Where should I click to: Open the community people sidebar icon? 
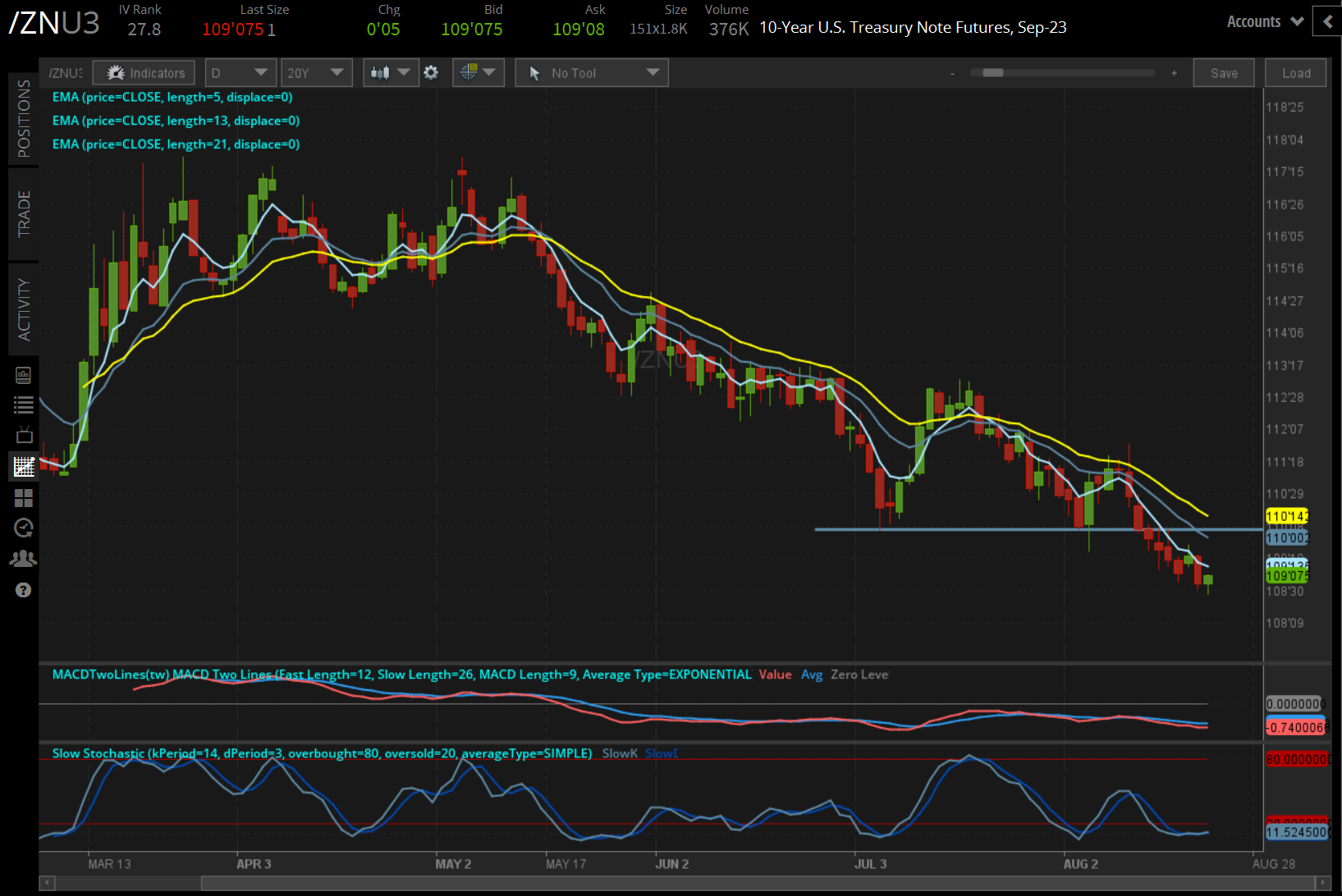click(x=24, y=559)
